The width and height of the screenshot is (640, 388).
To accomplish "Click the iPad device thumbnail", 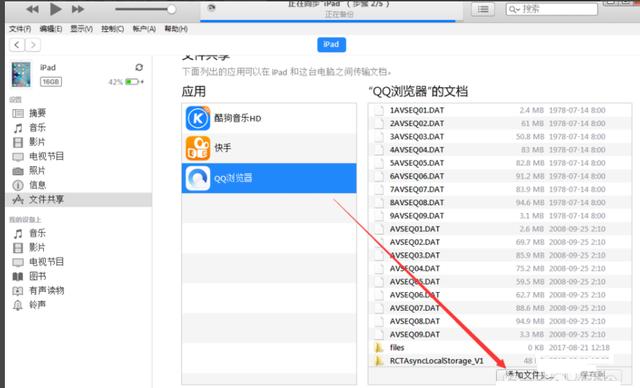I will point(21,75).
